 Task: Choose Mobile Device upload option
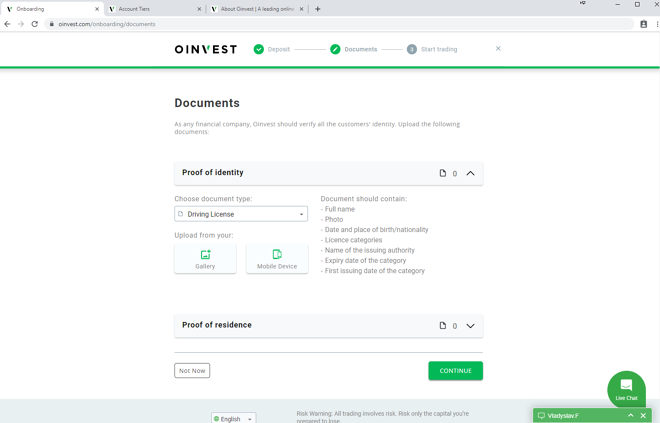pyautogui.click(x=277, y=259)
